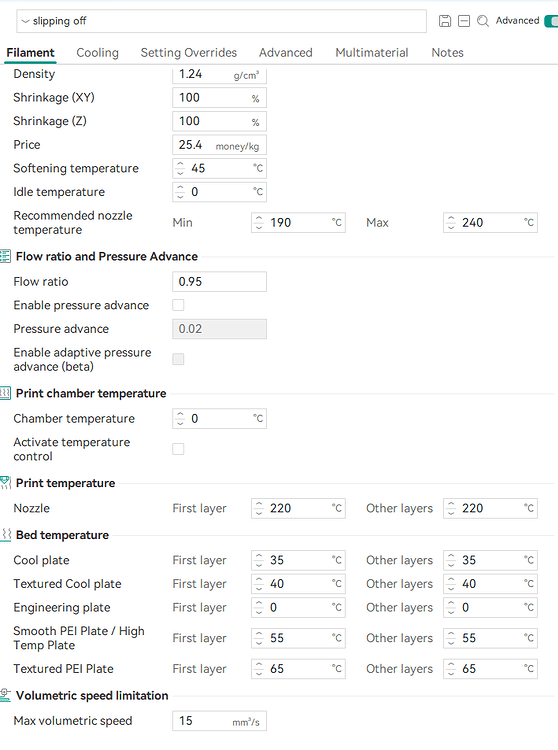
Task: Switch to the Cooling tab
Action: click(98, 53)
